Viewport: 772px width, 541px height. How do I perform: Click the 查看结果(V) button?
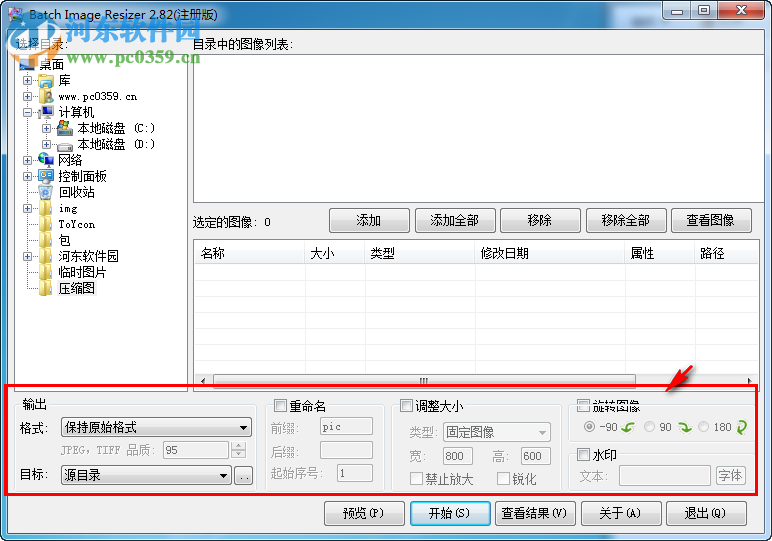(535, 513)
